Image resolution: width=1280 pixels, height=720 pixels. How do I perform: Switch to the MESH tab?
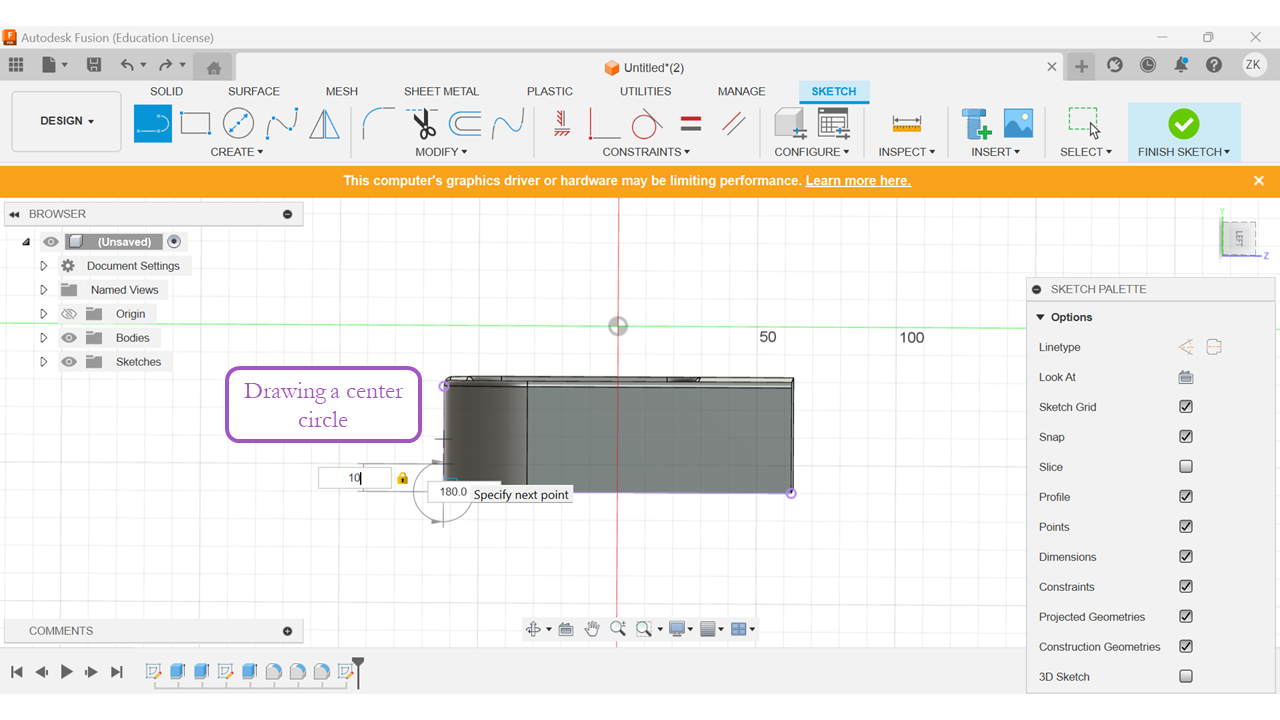(x=342, y=91)
